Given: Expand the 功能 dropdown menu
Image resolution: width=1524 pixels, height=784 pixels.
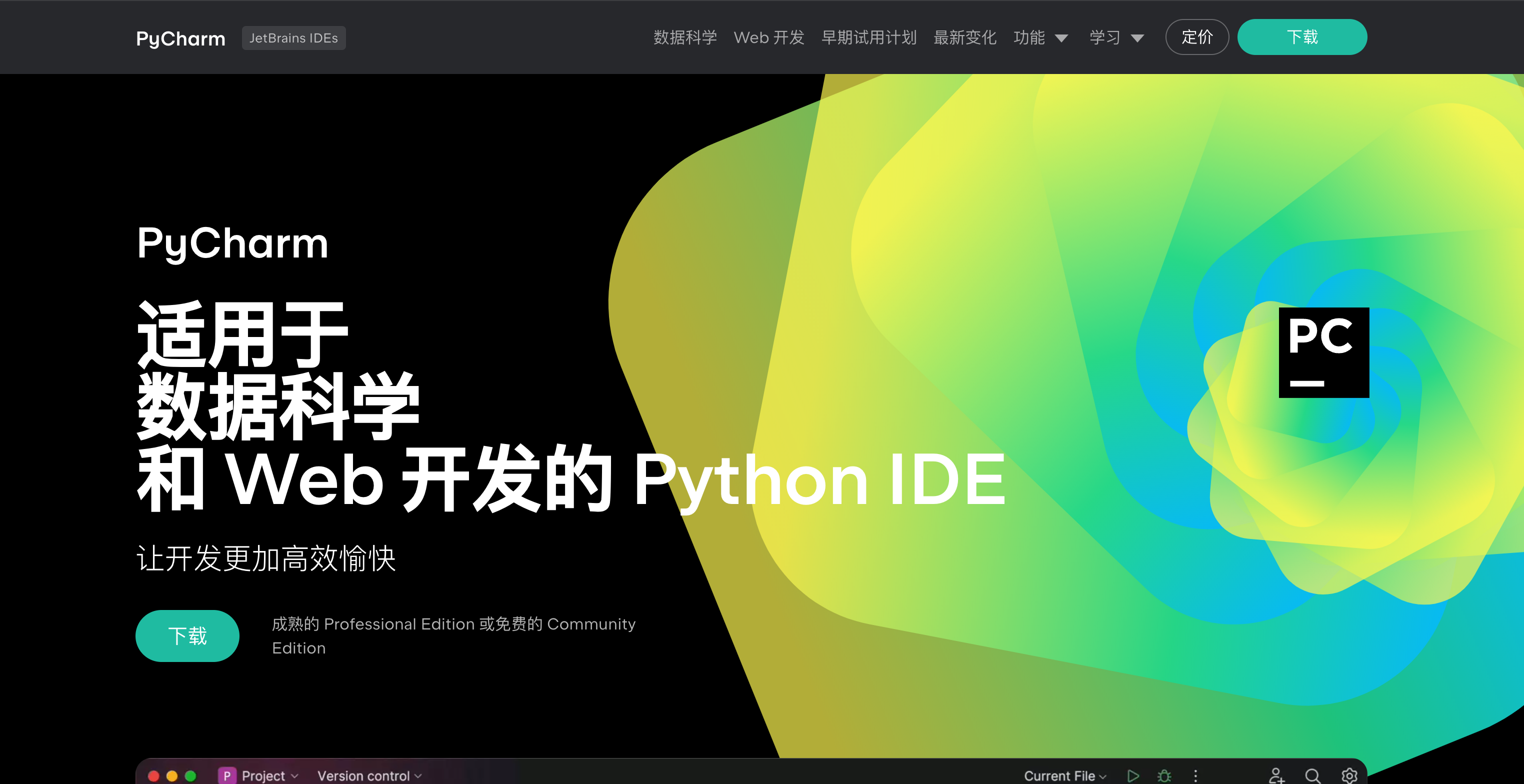Looking at the screenshot, I should pos(1040,37).
